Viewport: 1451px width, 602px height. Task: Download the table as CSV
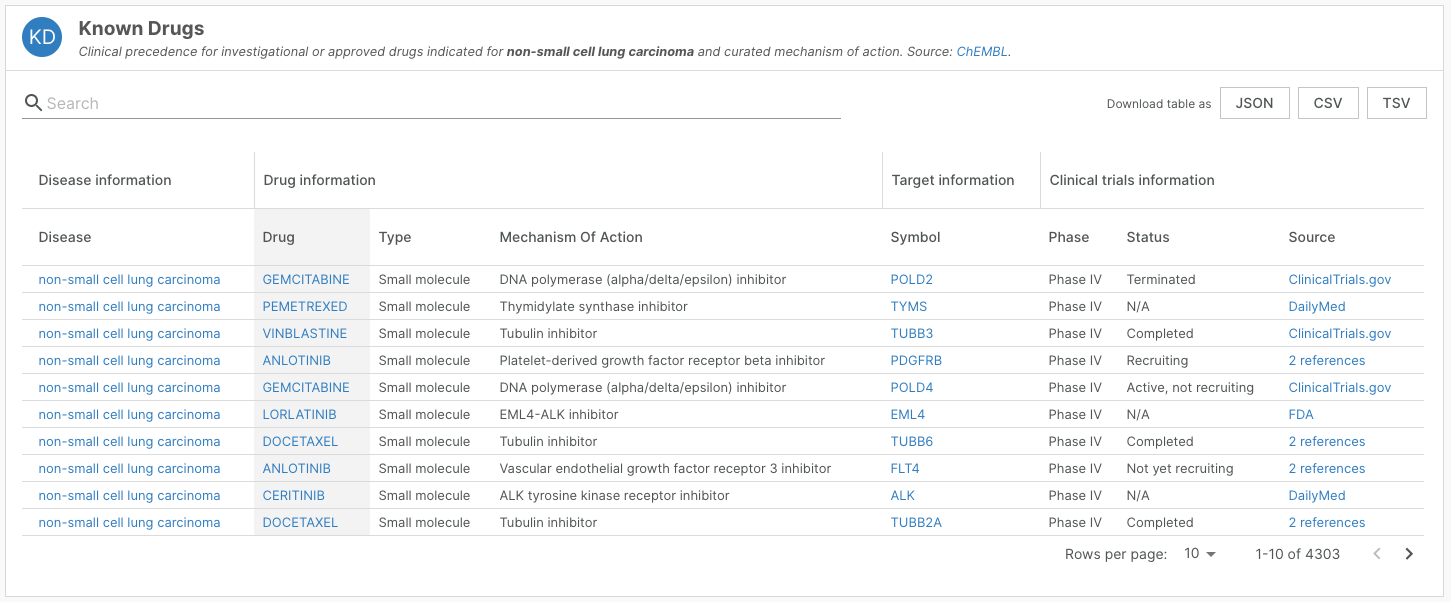tap(1327, 102)
